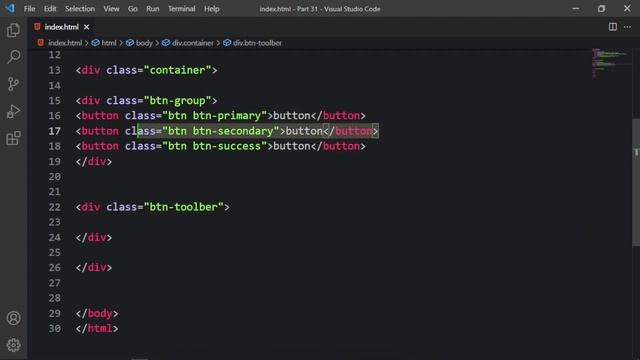Select the index.html editor tab

(x=62, y=27)
